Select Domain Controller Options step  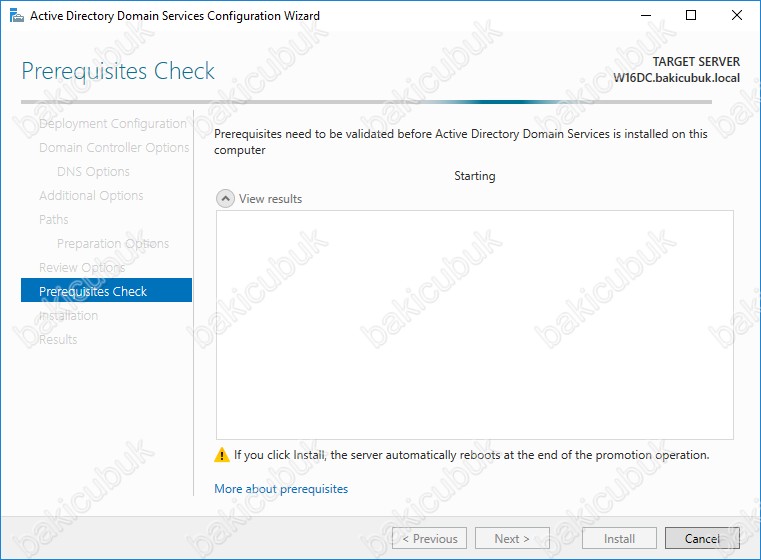(x=114, y=148)
